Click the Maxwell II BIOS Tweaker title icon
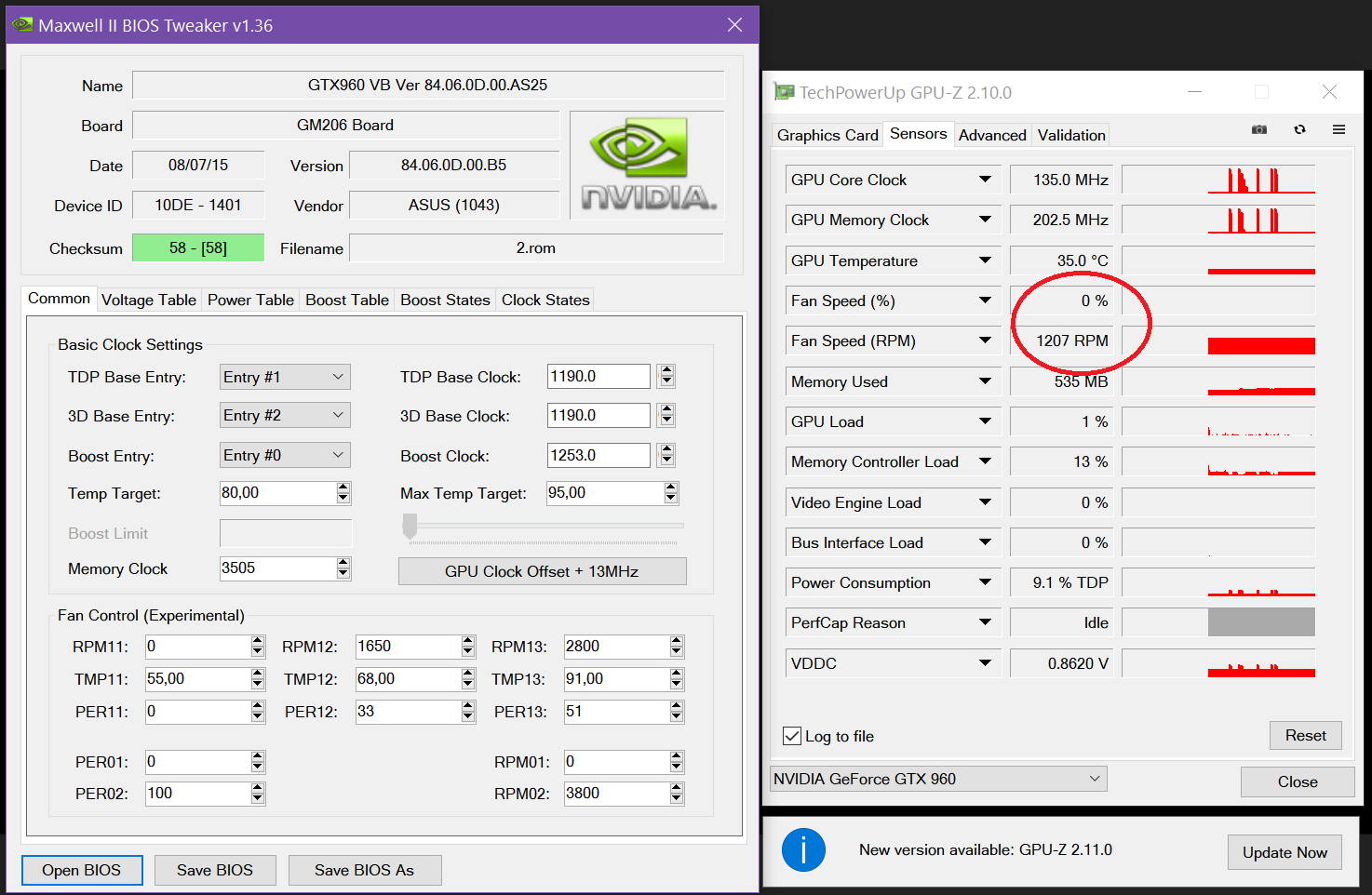The height and width of the screenshot is (895, 1372). pos(22,25)
